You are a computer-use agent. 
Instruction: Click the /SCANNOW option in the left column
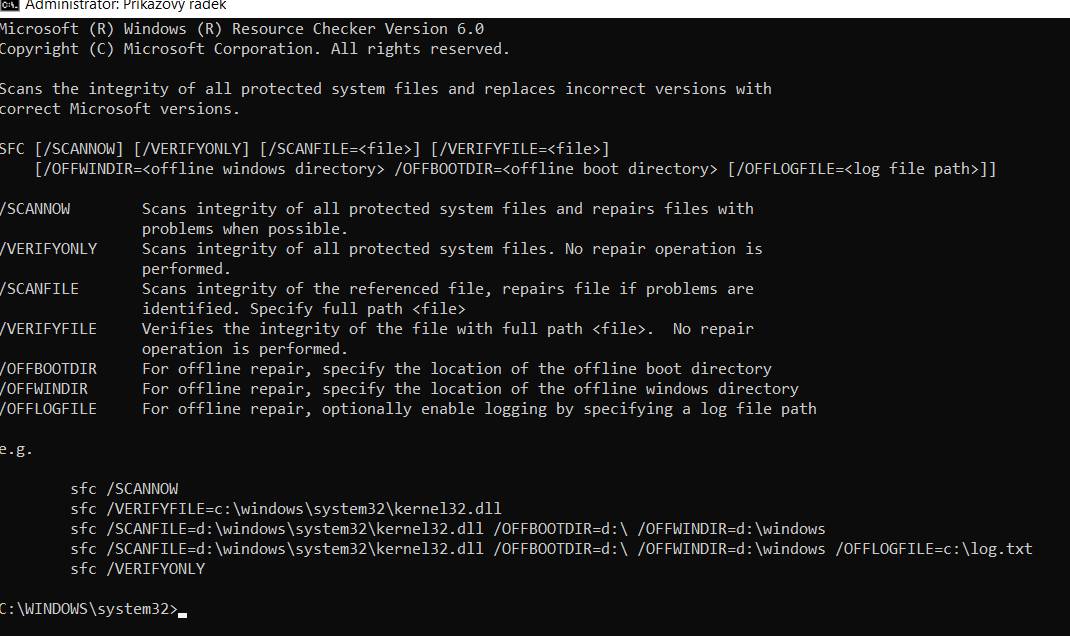[x=36, y=209]
